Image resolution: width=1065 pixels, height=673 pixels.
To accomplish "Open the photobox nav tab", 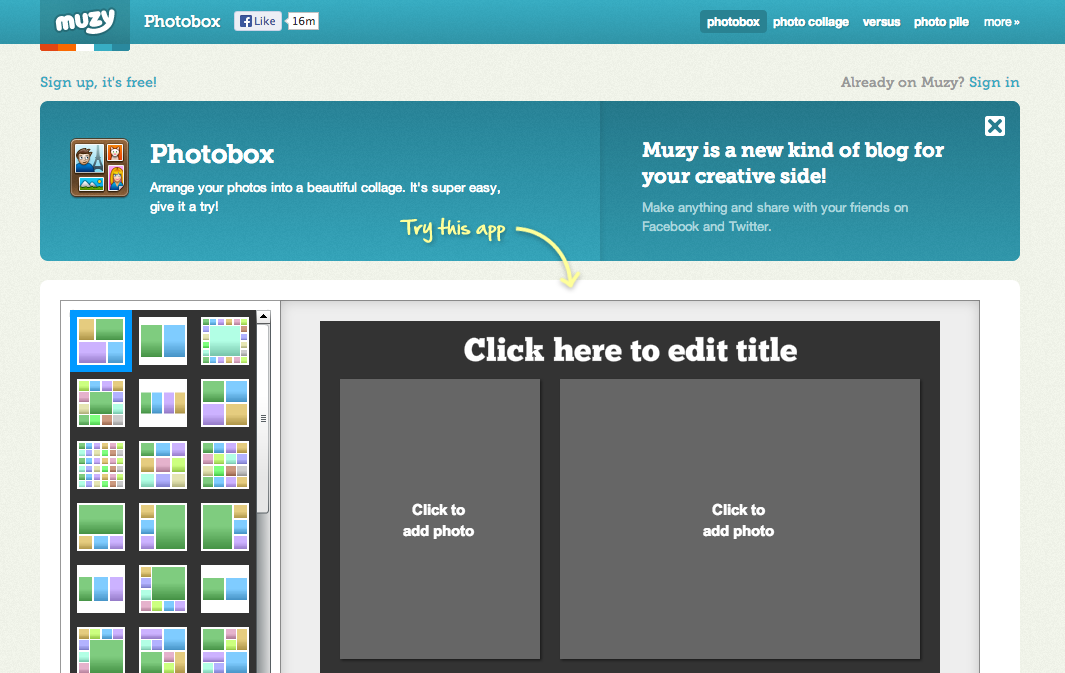I will pos(733,22).
